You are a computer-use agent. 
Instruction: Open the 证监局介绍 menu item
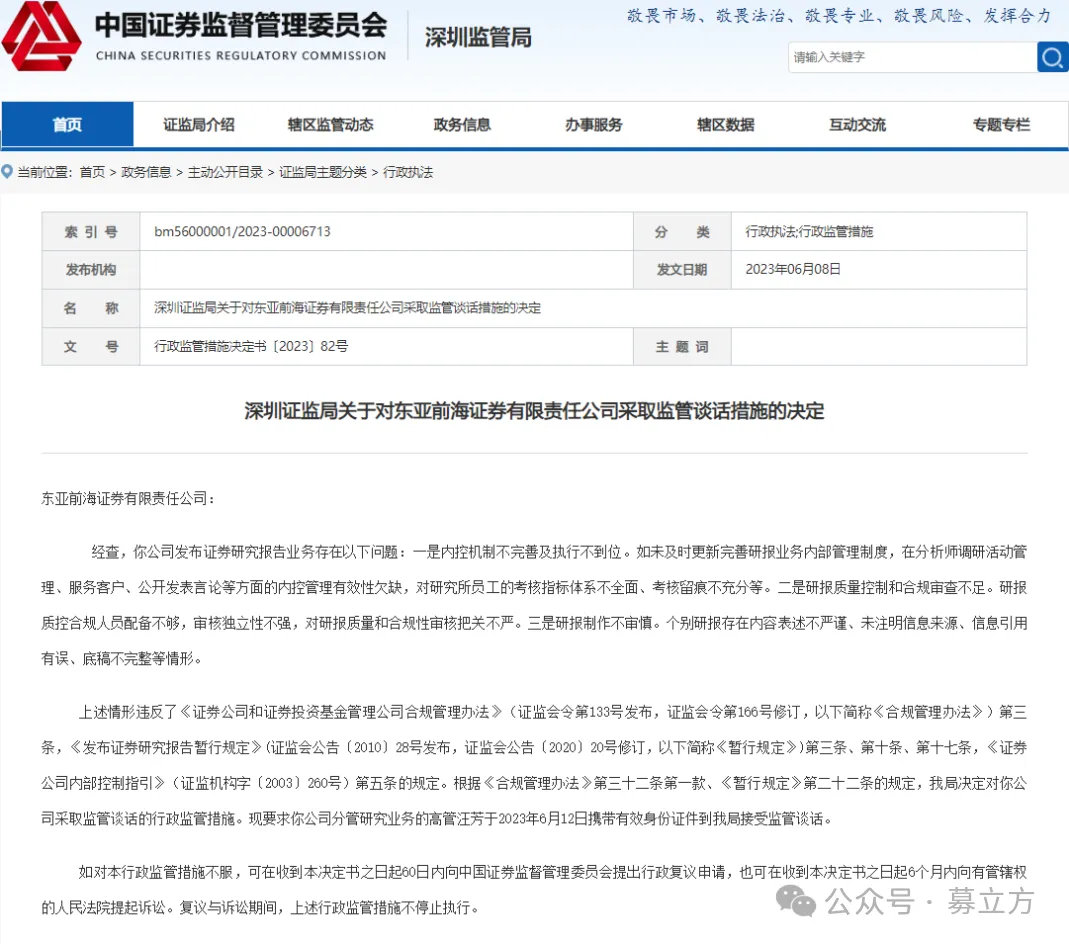[x=199, y=125]
